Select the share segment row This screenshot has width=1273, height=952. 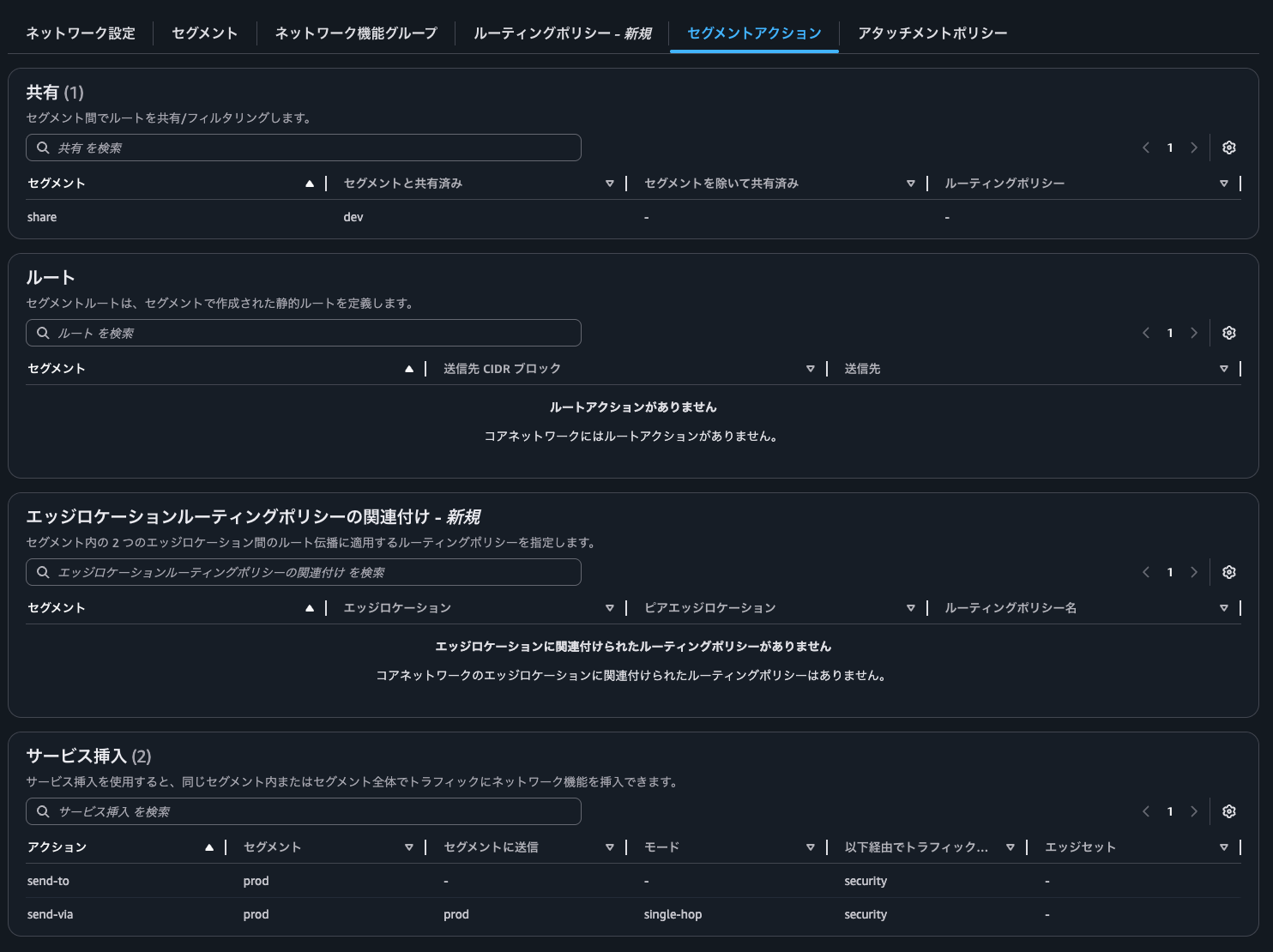(x=42, y=216)
